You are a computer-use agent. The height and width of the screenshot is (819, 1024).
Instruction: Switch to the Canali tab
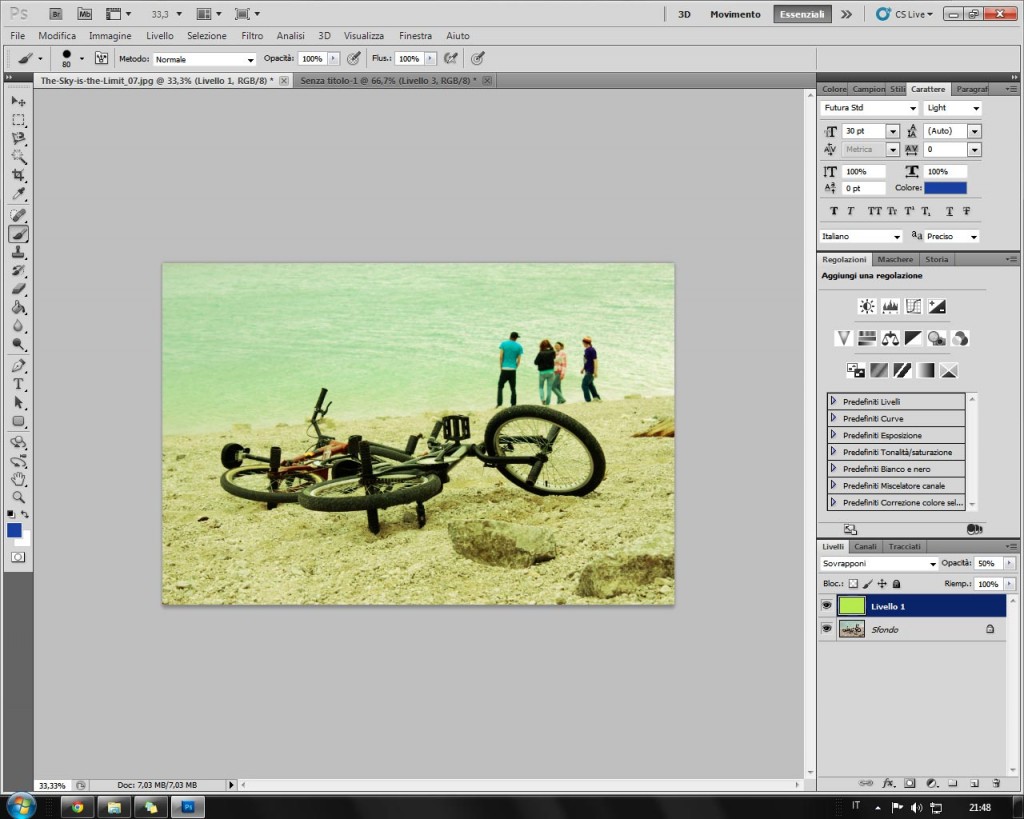(x=866, y=547)
